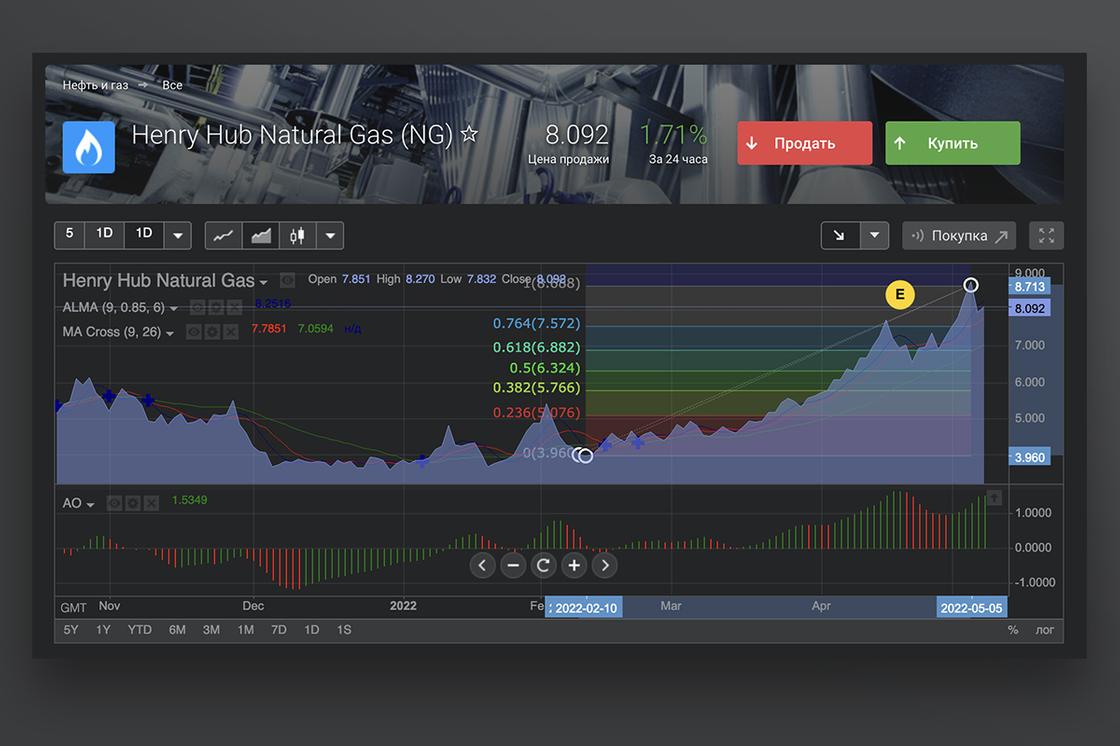Click the Fibonacci 0.764(7.572) level label
This screenshot has height=746, width=1120.
point(536,323)
